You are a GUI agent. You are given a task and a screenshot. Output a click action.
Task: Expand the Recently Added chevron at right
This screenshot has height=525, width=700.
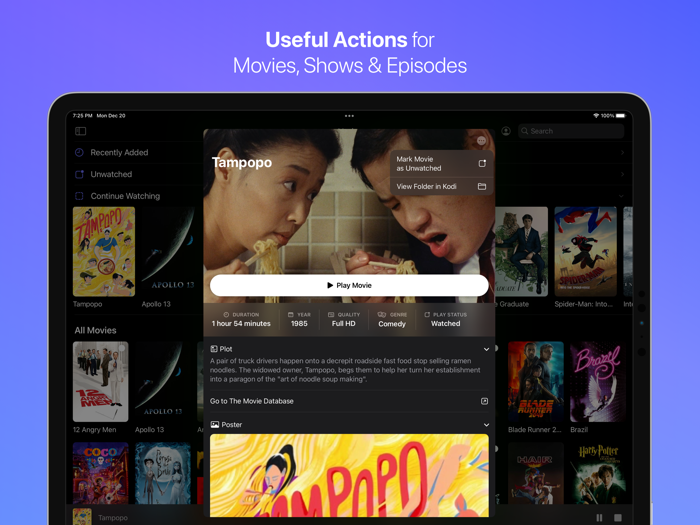coord(622,153)
